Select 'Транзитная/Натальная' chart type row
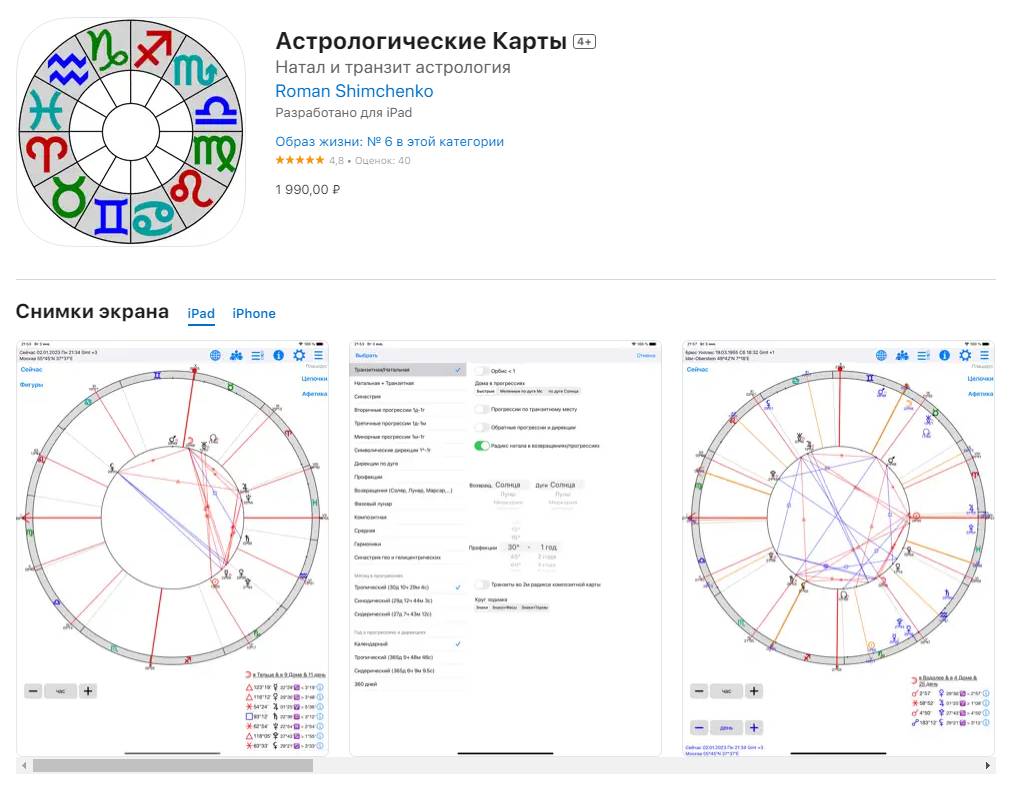The height and width of the screenshot is (795, 1011). (407, 370)
